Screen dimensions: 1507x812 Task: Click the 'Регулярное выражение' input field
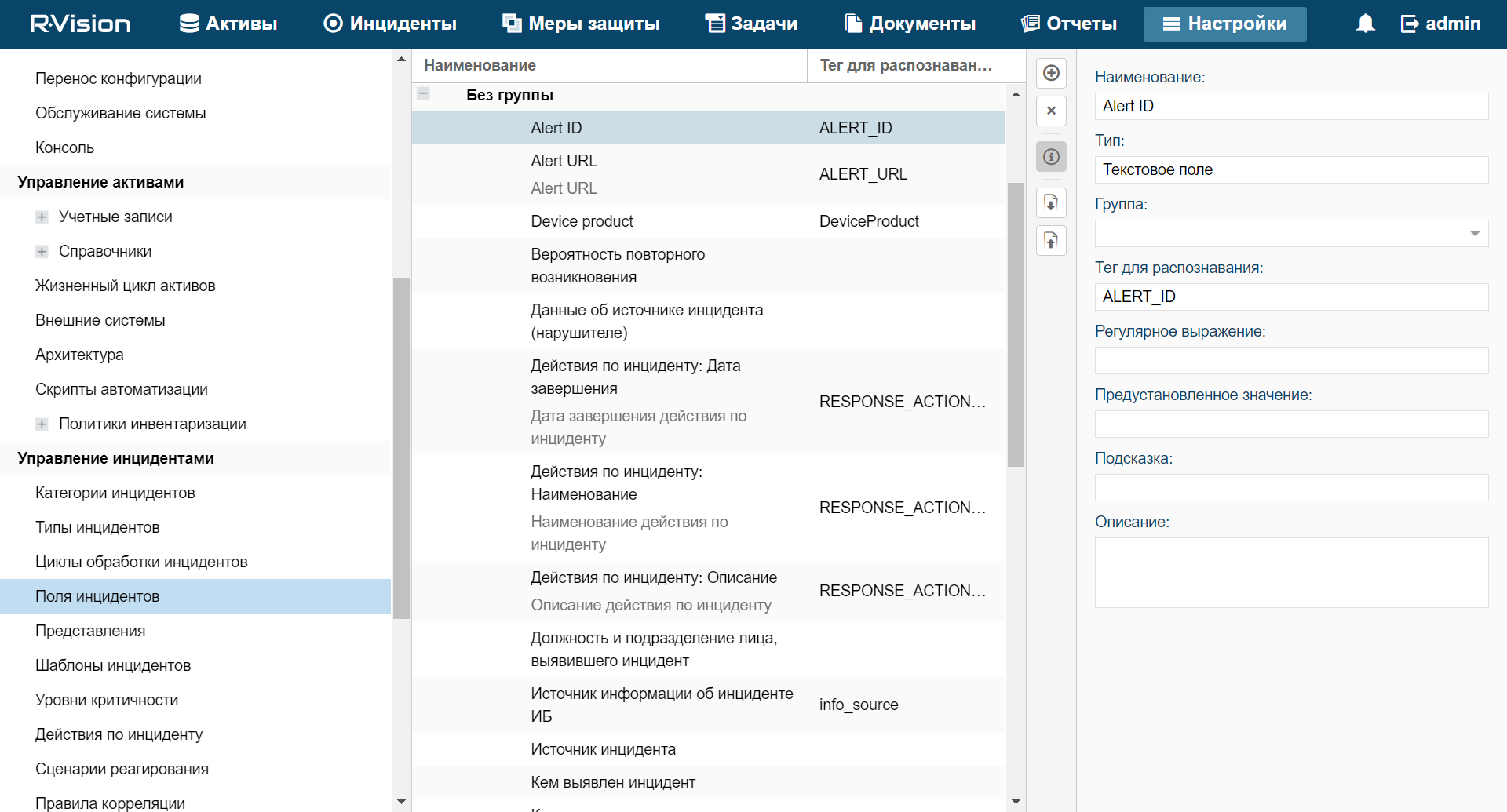click(x=1290, y=361)
